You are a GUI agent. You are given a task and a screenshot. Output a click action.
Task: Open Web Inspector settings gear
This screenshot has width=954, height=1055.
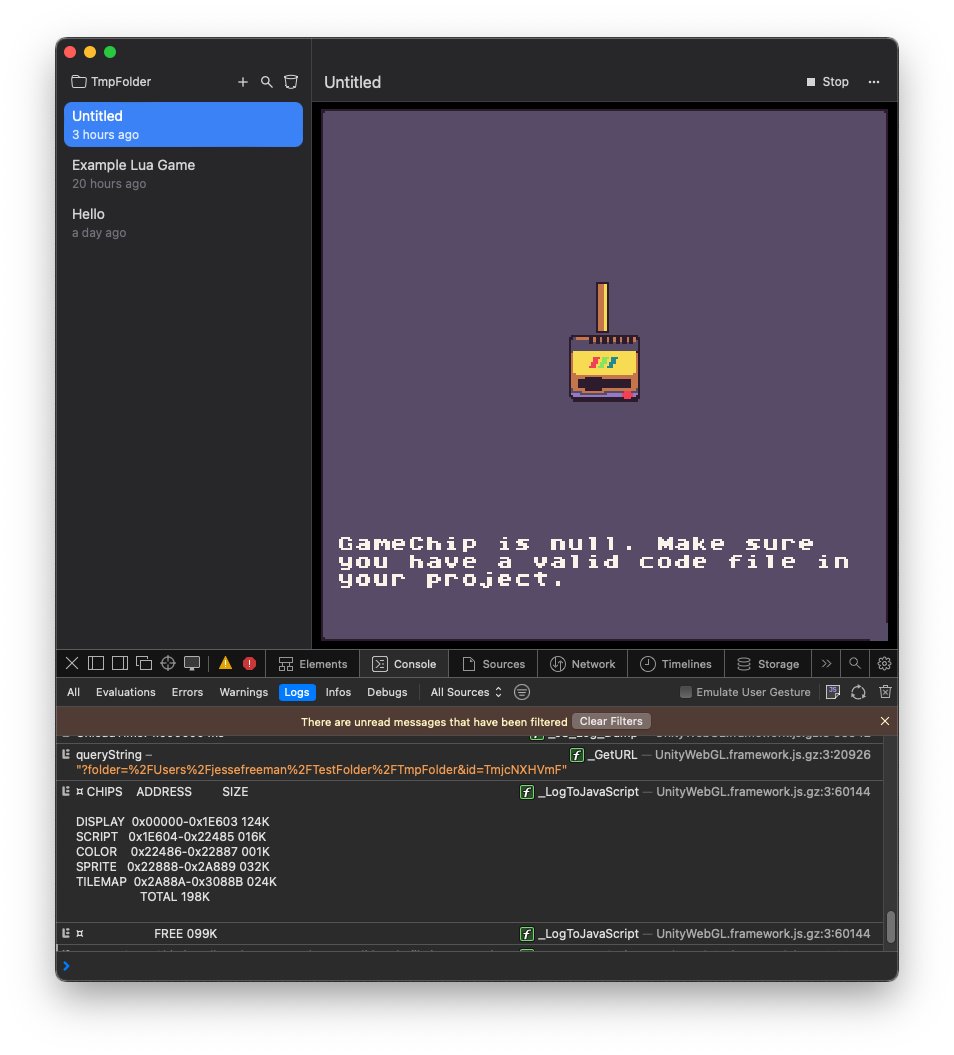tap(884, 663)
